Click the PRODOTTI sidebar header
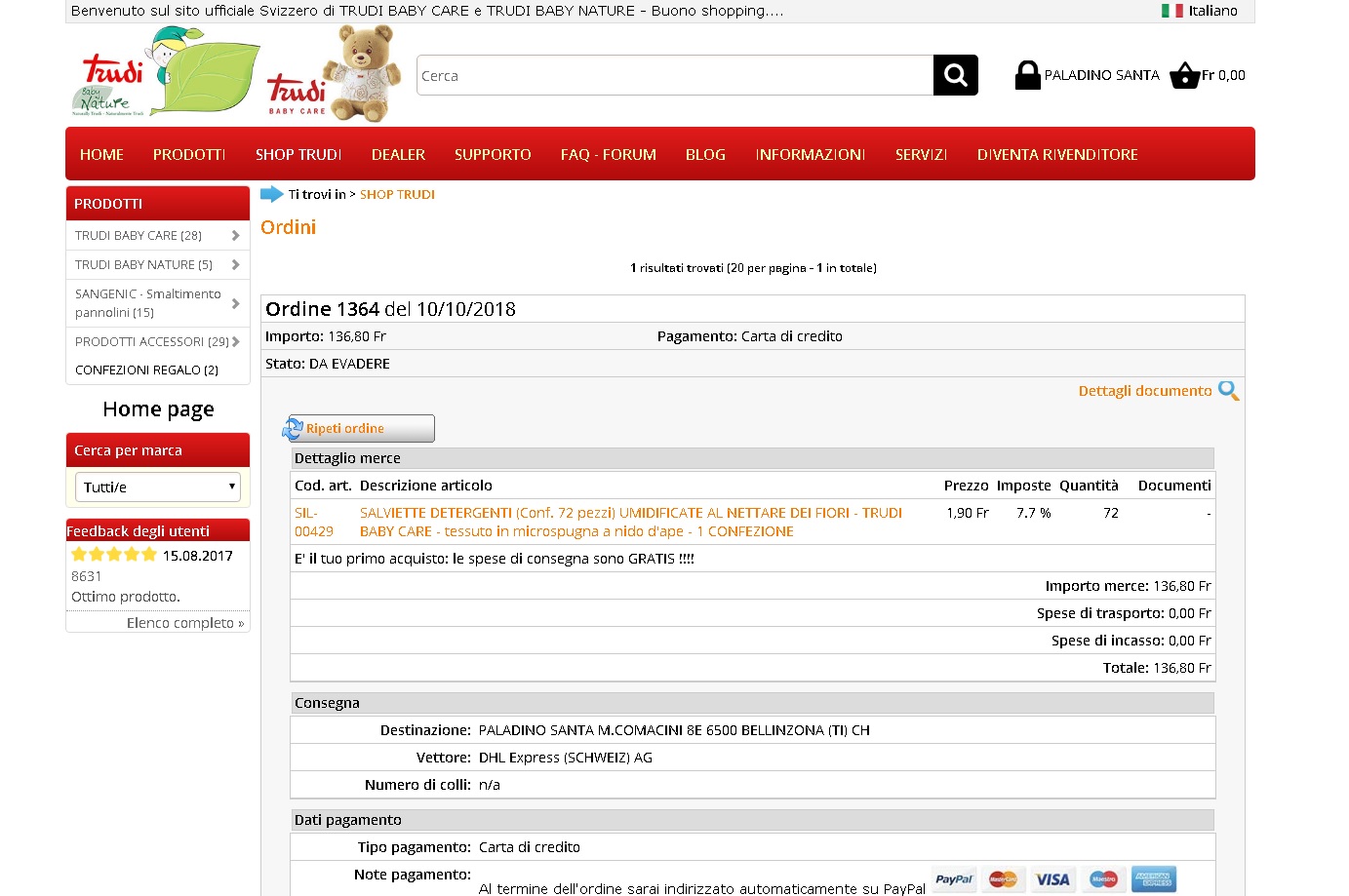 (x=158, y=203)
